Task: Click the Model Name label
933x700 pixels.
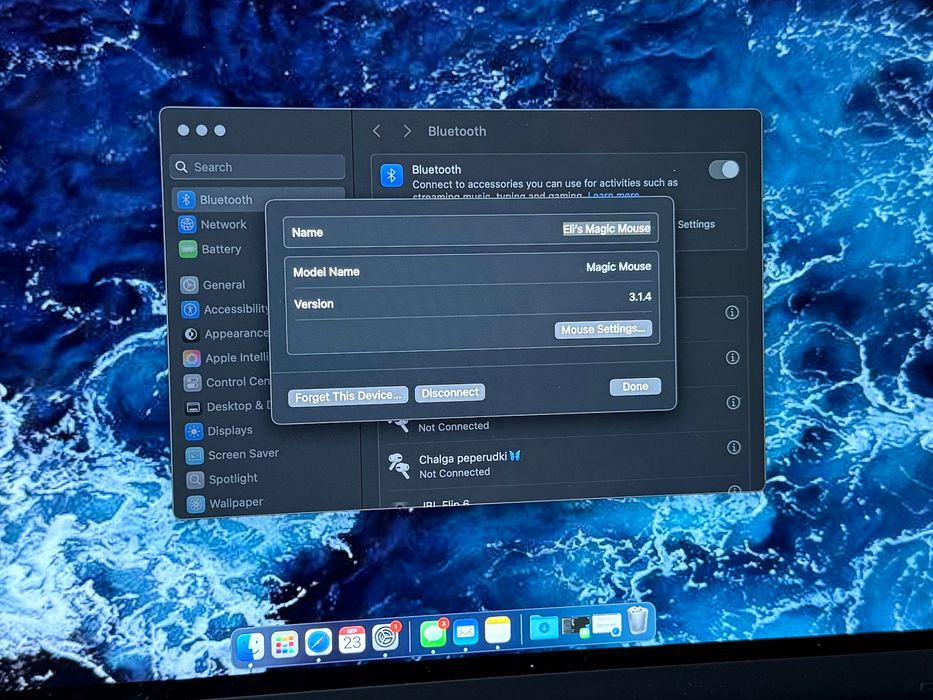Action: pos(326,272)
